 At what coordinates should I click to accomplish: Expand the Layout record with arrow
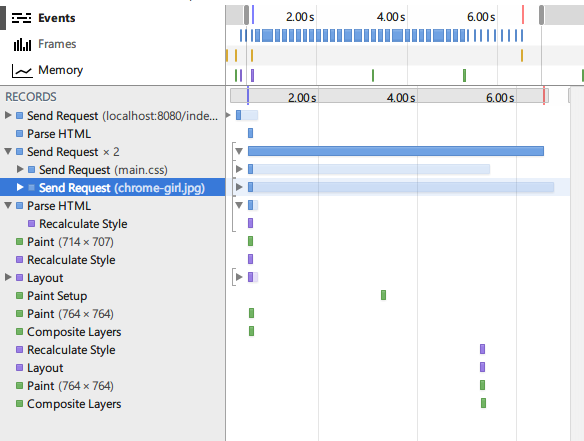click(8, 277)
